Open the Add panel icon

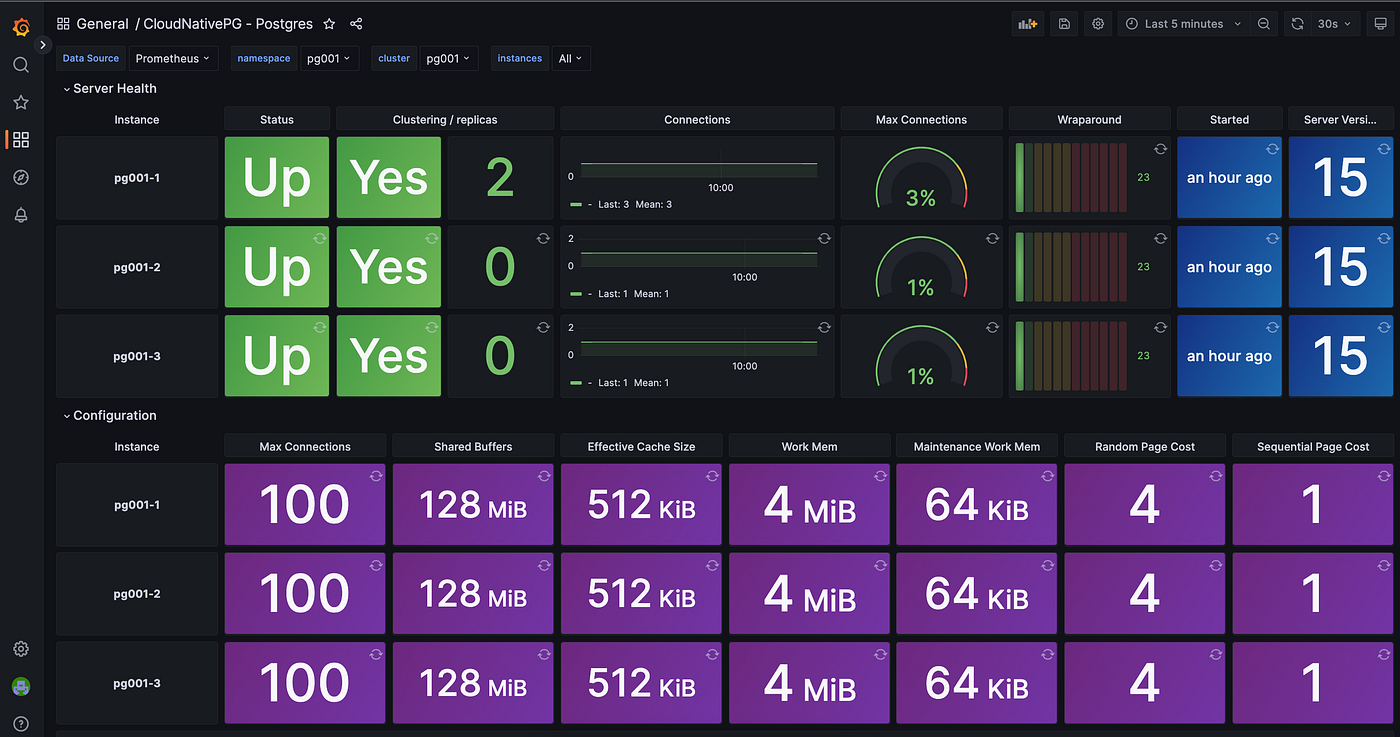click(x=1027, y=23)
